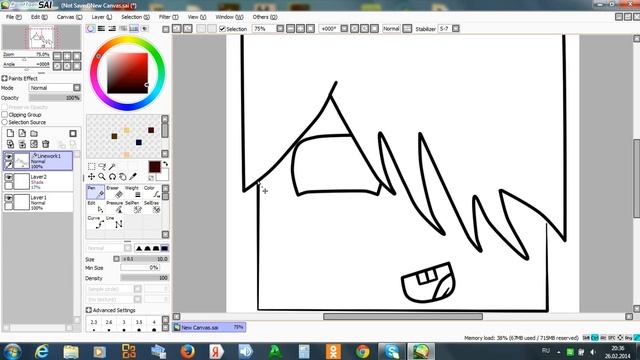Choose the Eyedropper color picker tool

coord(133,176)
